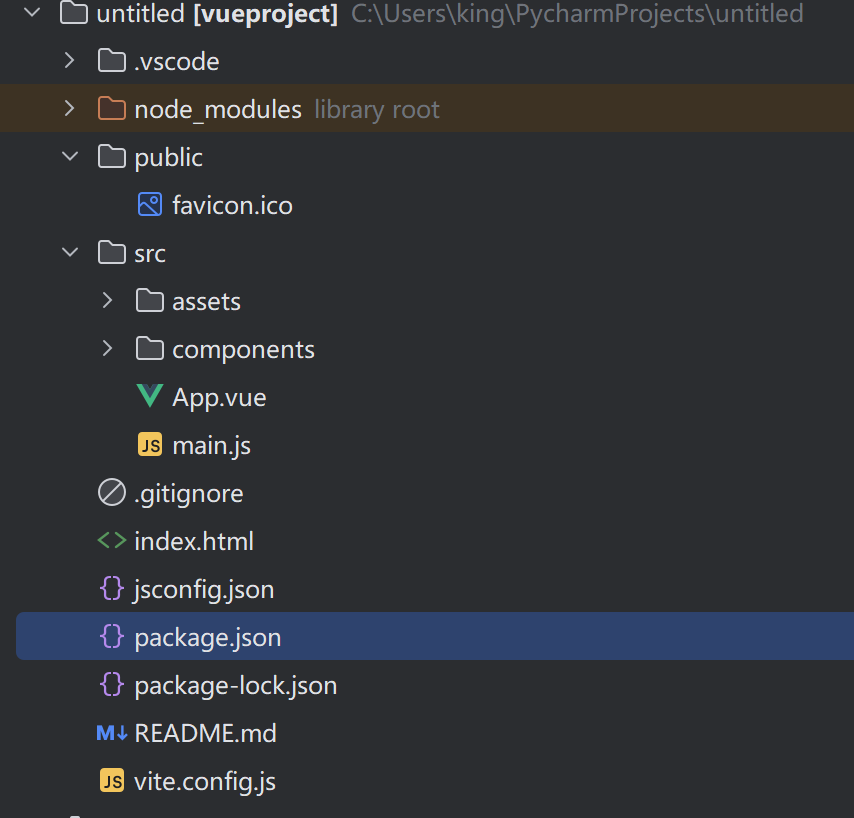
Task: Expand the .vscode folder chevron
Action: (x=69, y=61)
